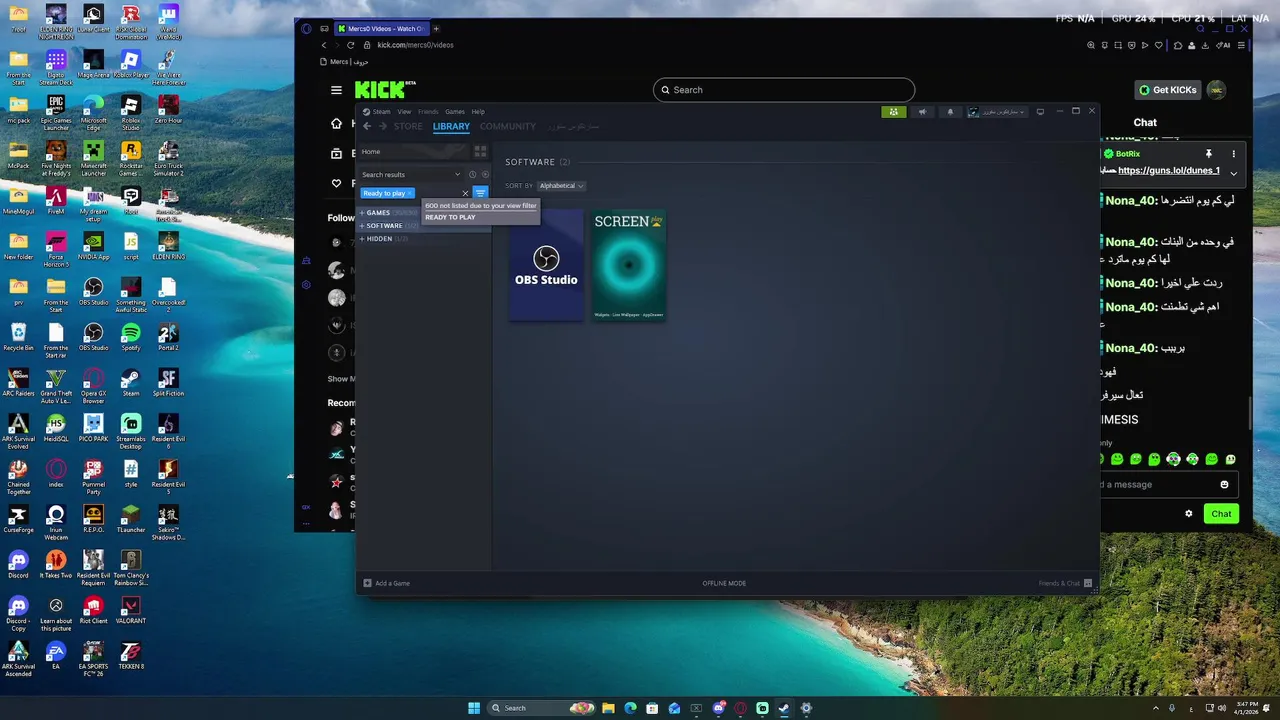Remove the 'Ready to play' filter tag
The image size is (1280, 720).
point(409,193)
